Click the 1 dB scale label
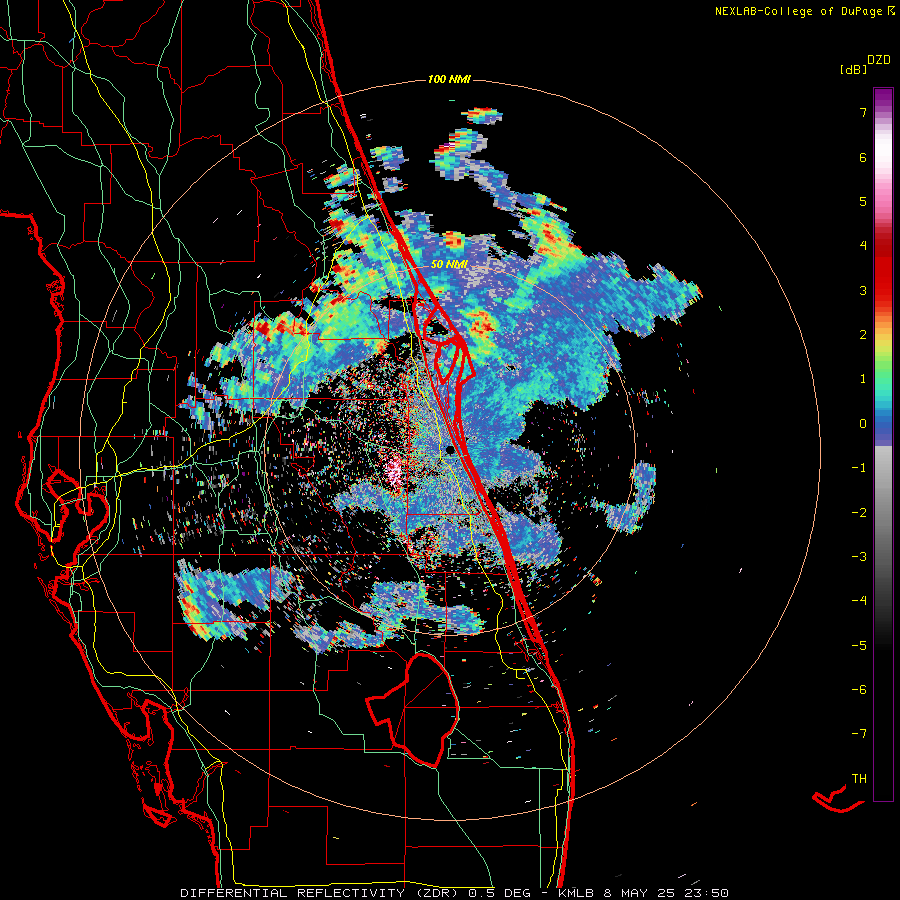This screenshot has width=900, height=900. coord(863,379)
